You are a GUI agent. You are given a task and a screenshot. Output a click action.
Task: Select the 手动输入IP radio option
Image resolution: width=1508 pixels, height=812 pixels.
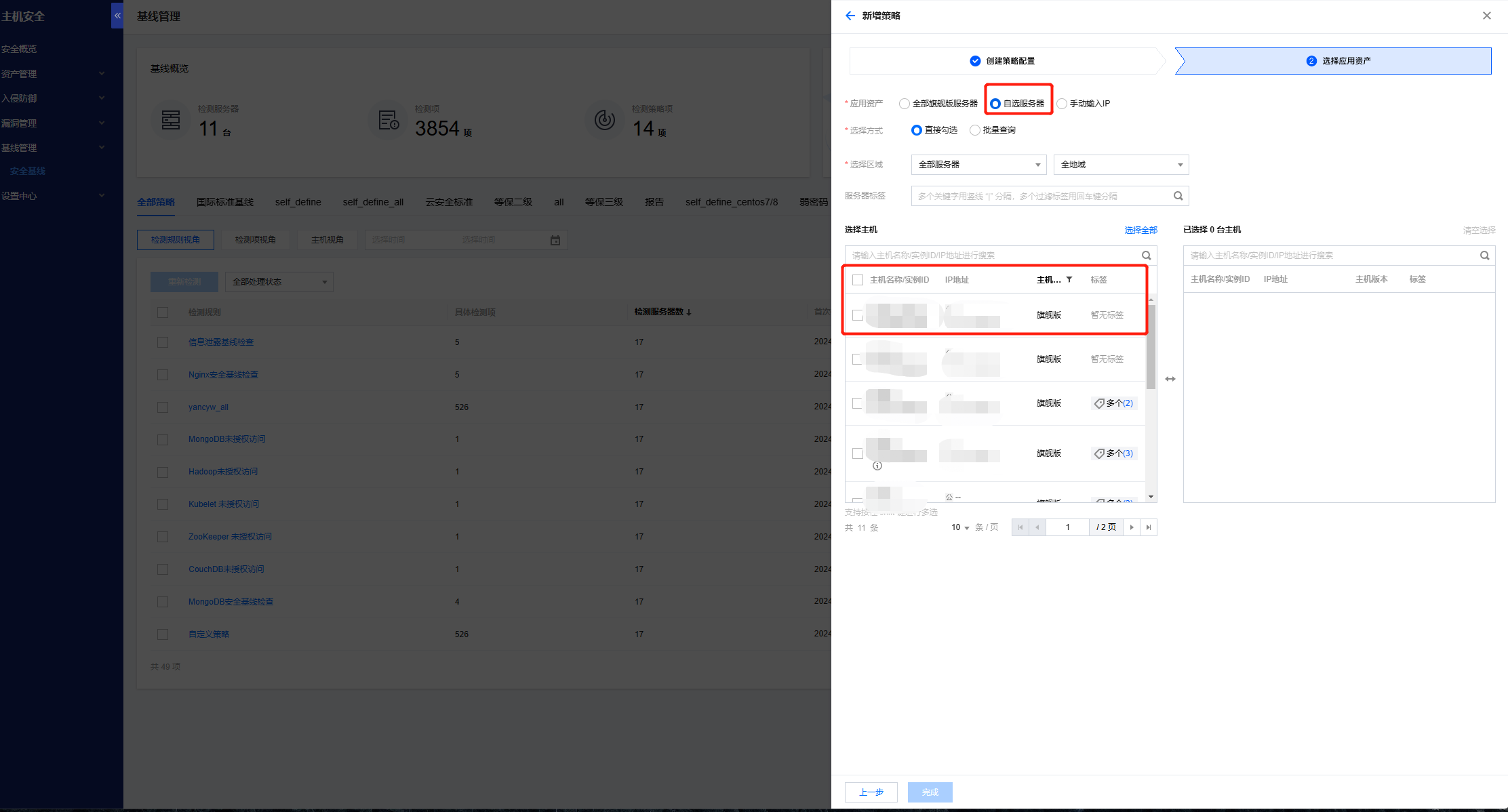coord(1062,104)
